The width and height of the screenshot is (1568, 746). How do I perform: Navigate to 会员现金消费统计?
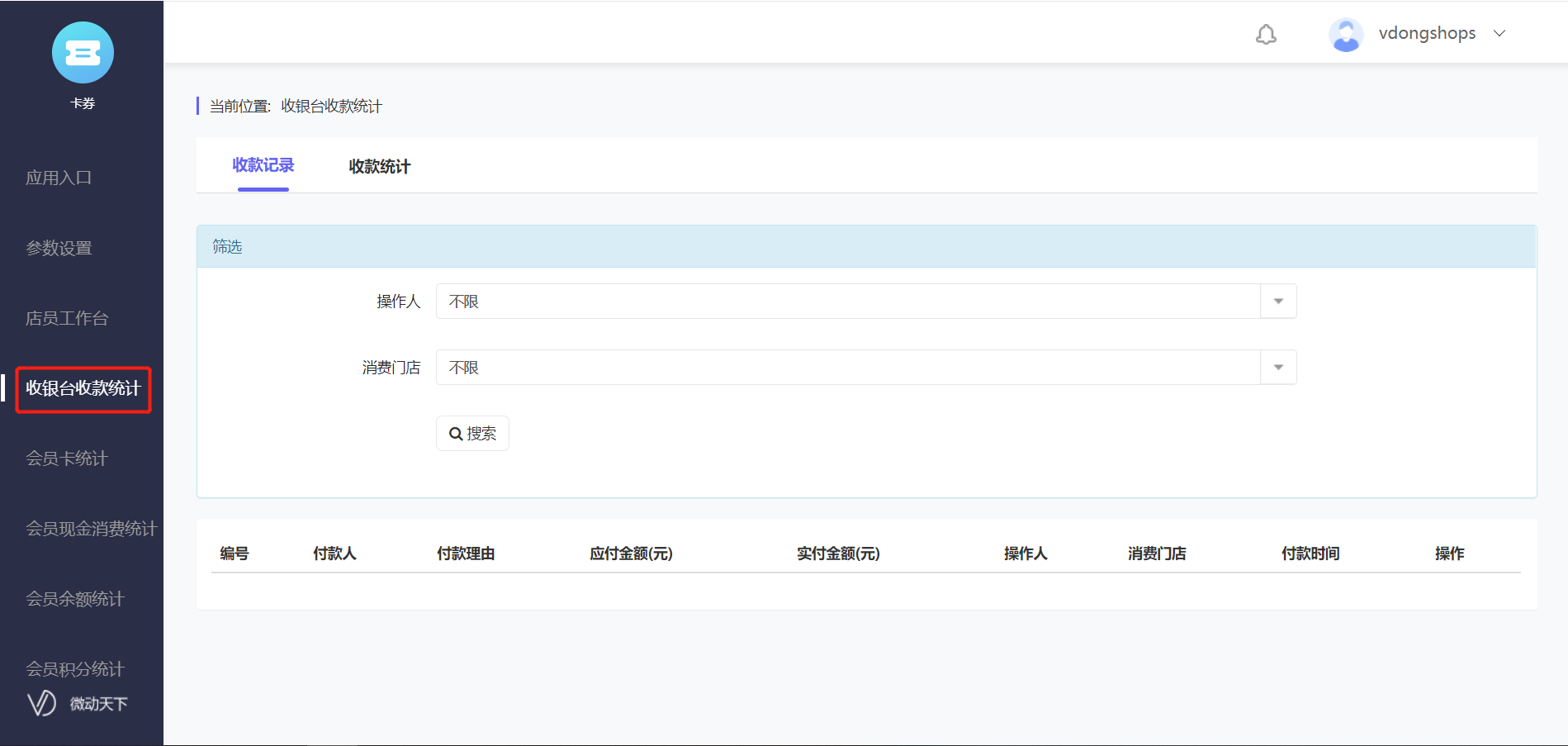click(x=91, y=529)
